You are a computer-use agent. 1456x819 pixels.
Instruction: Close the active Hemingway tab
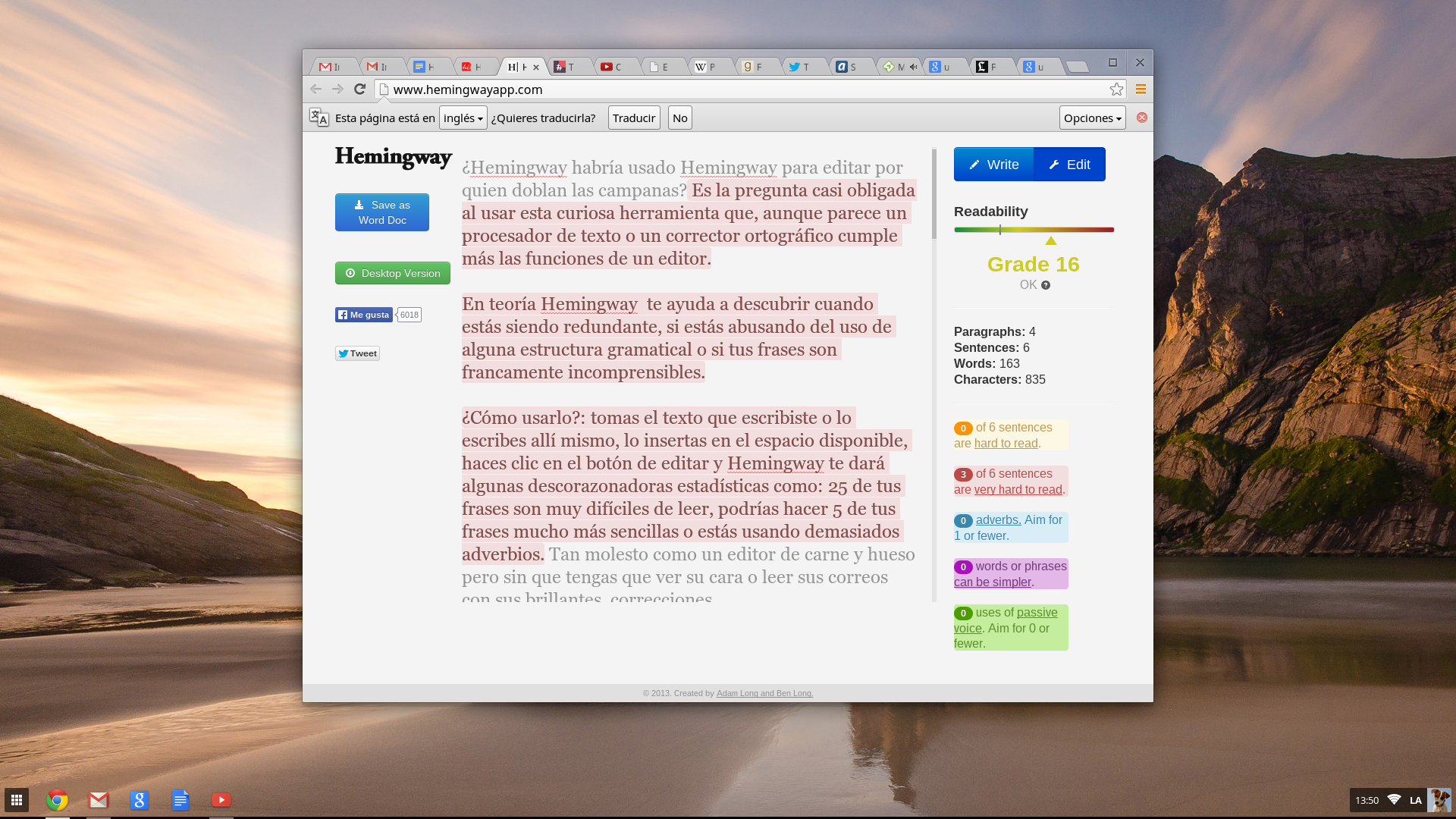(x=536, y=67)
